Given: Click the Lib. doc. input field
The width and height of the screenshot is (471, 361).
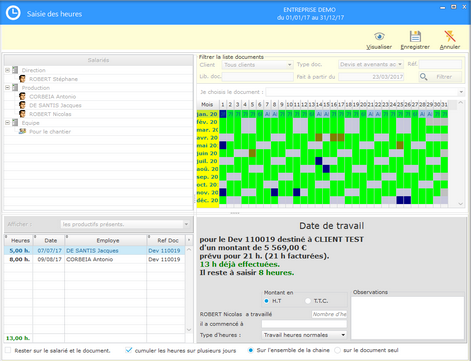Looking at the screenshot, I should (x=258, y=77).
